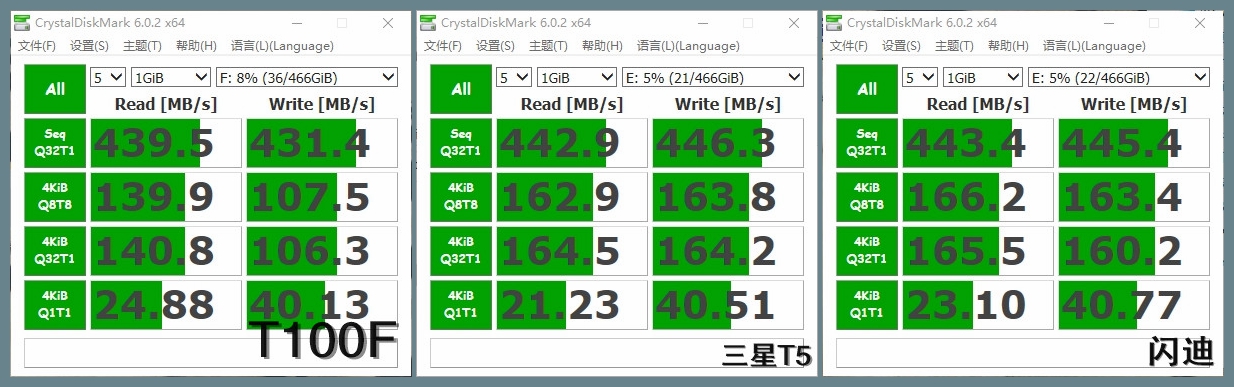The height and width of the screenshot is (387, 1234).
Task: Click the 139.9 read result value
Action: coord(166,197)
